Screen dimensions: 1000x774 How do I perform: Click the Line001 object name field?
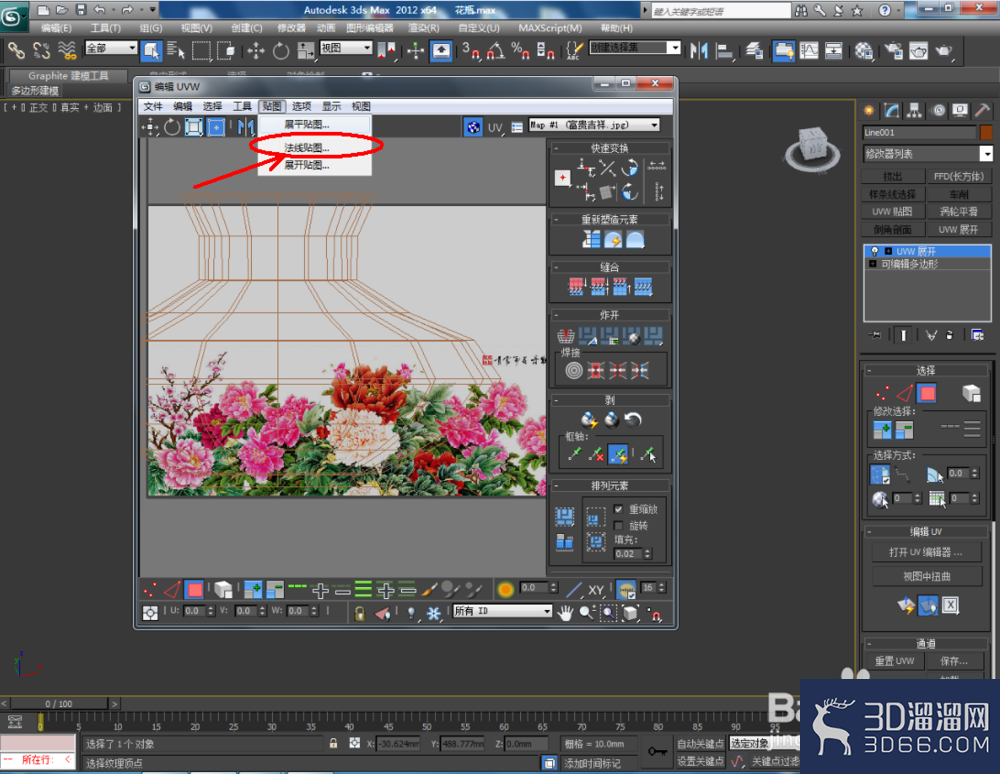click(919, 133)
